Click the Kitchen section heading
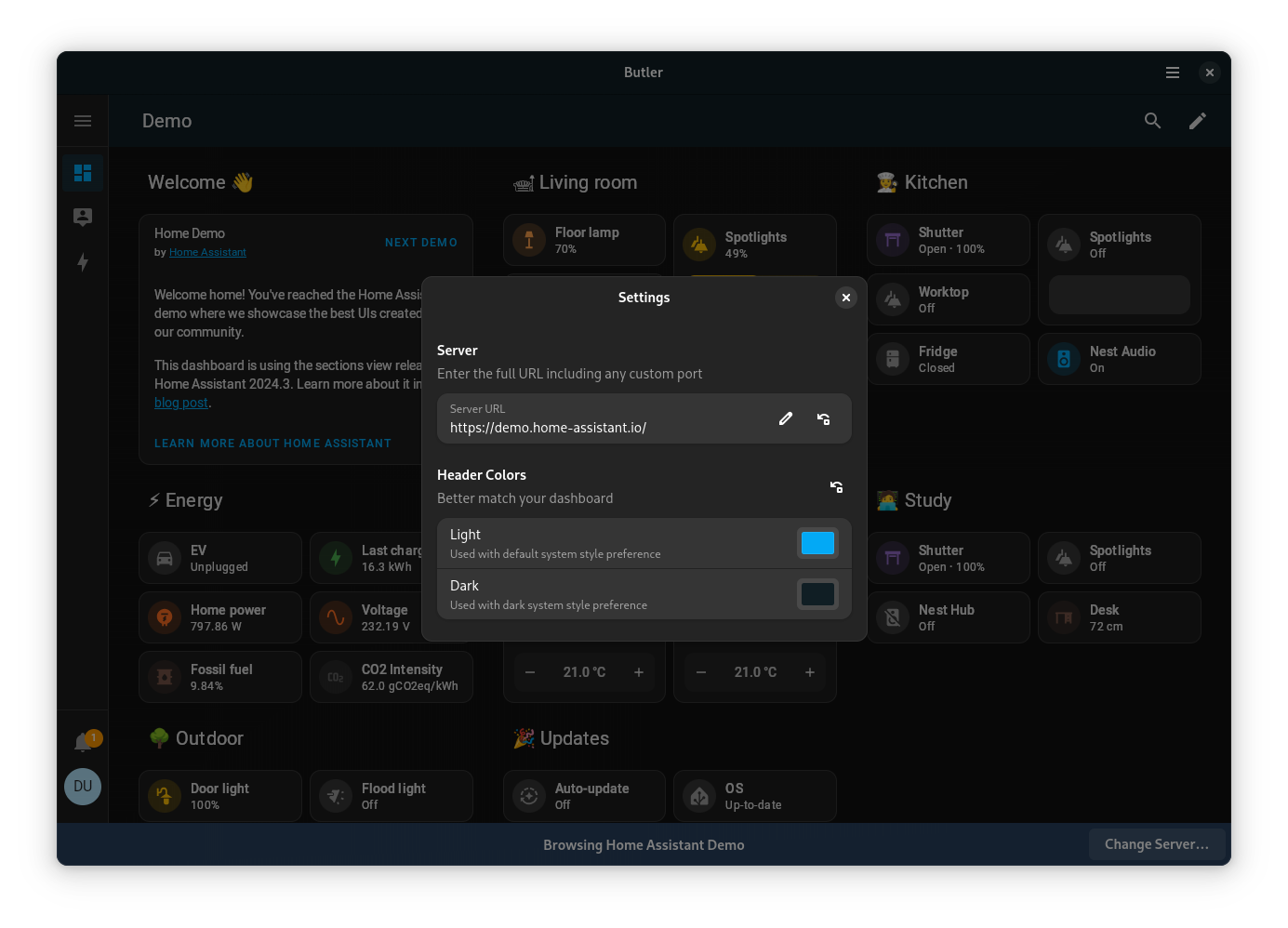The width and height of the screenshot is (1288, 928). tap(922, 182)
